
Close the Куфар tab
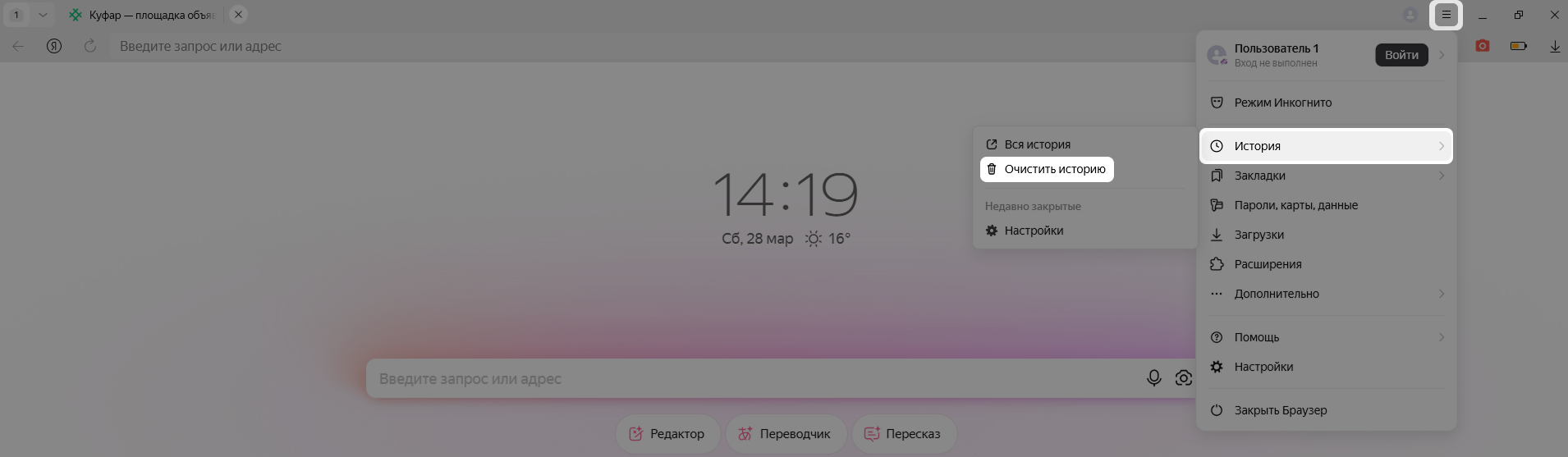tap(238, 15)
